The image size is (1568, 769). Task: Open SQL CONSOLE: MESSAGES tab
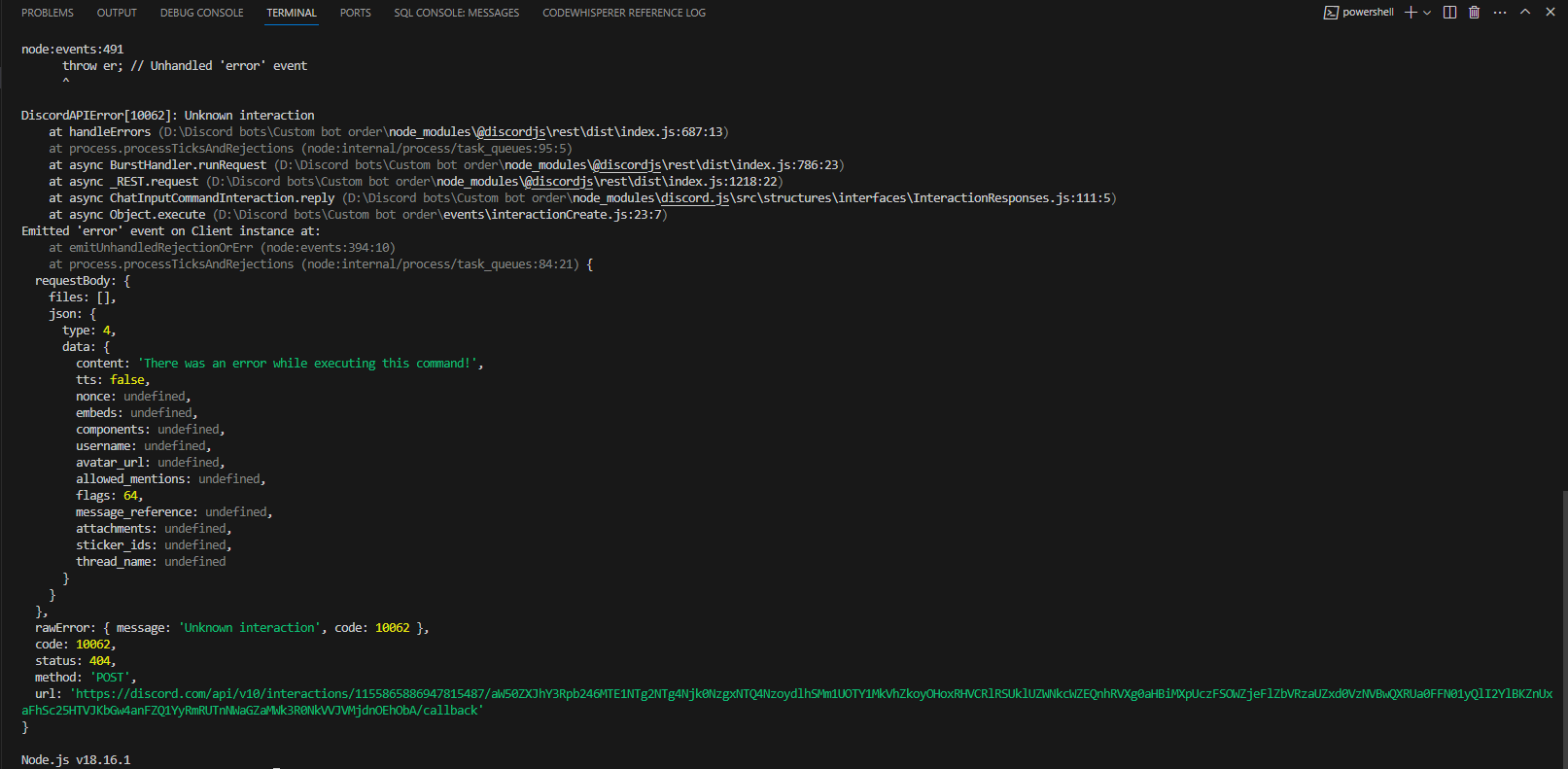click(x=457, y=13)
